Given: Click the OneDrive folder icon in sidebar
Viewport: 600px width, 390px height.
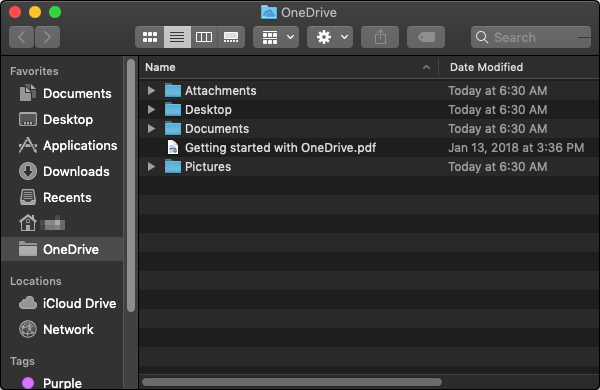Looking at the screenshot, I should [28, 249].
